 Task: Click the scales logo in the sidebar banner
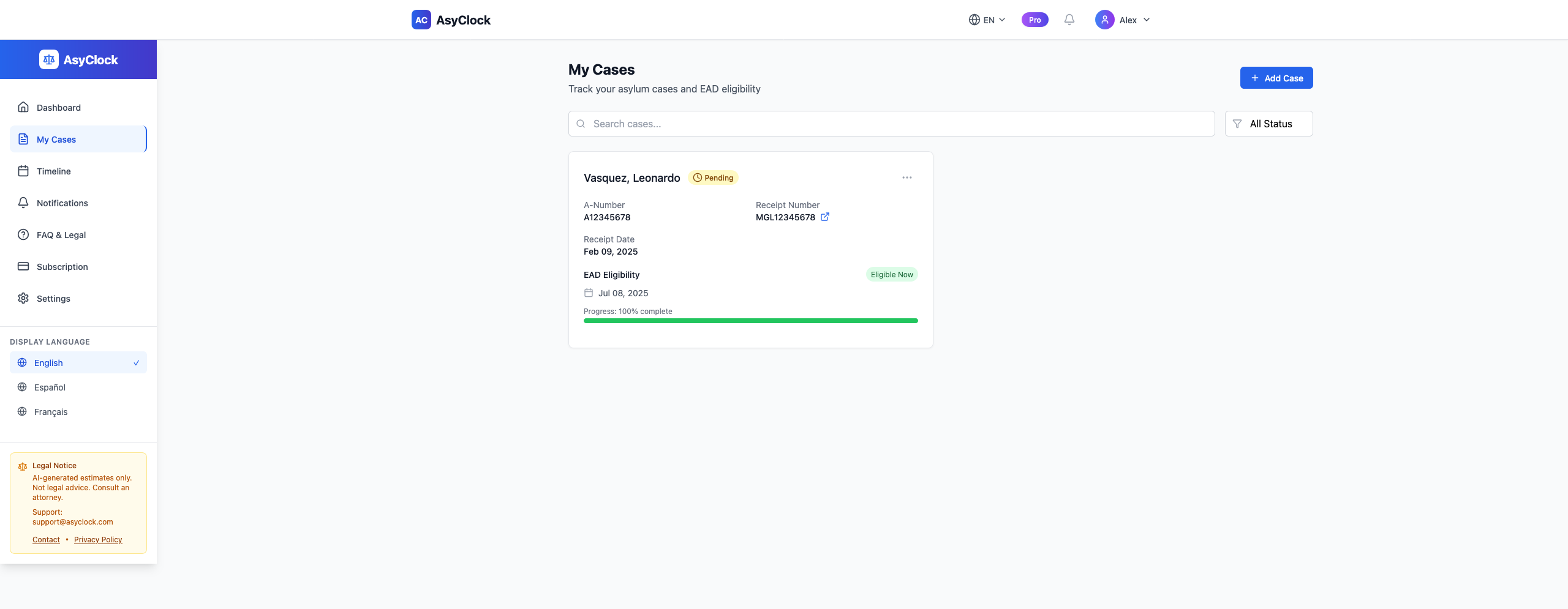tap(49, 59)
